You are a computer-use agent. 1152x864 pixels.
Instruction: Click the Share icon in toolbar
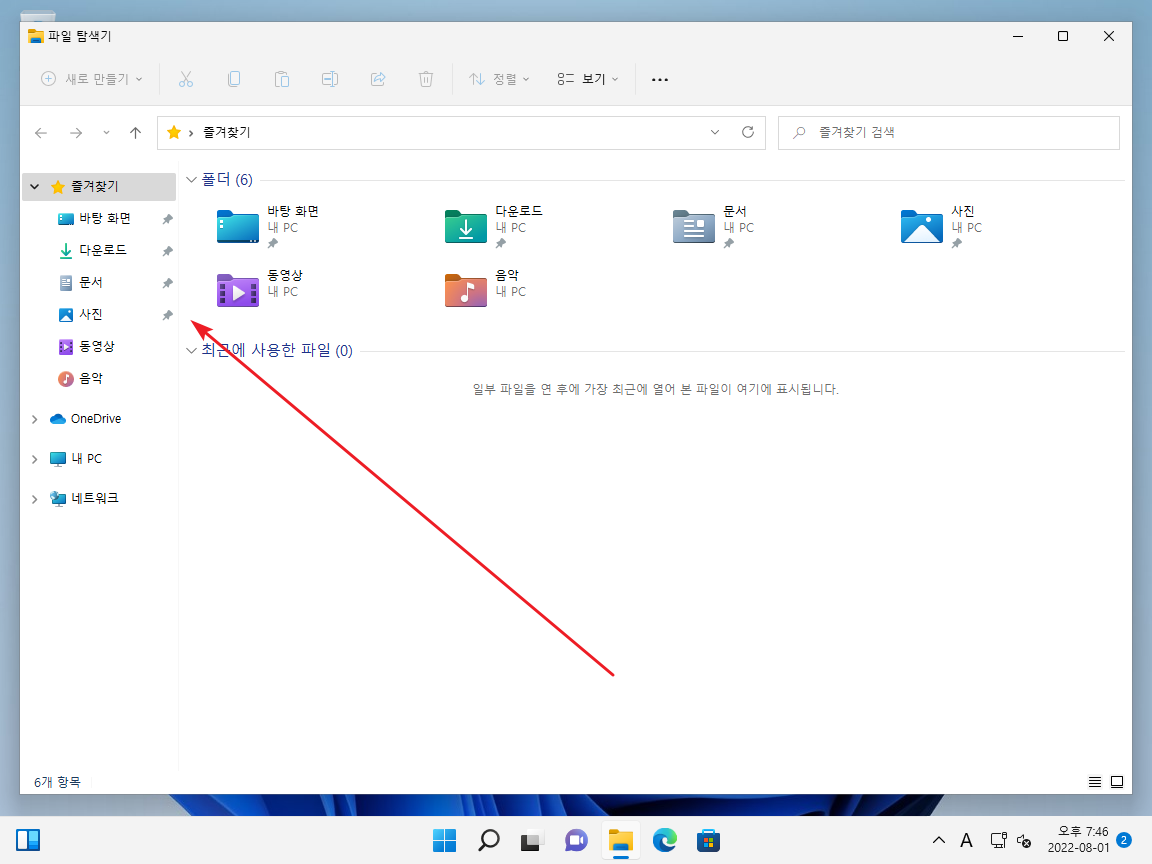click(378, 79)
